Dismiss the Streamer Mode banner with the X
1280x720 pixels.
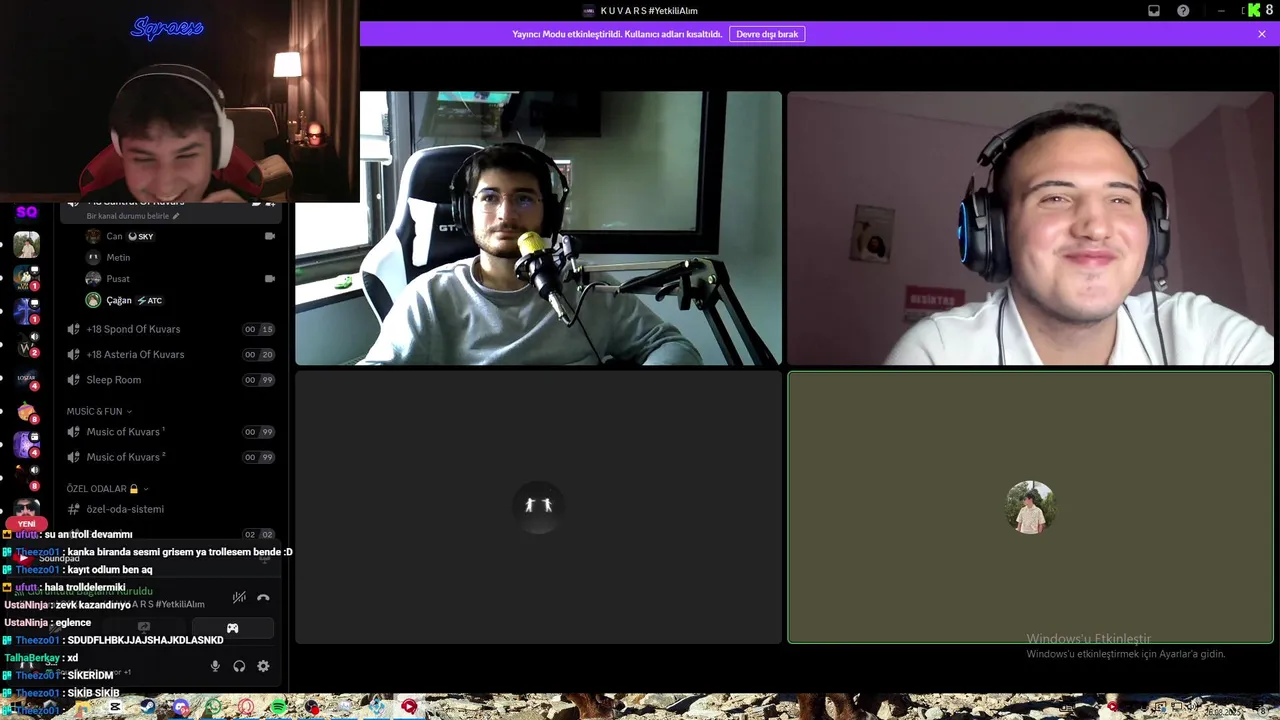tap(1262, 34)
